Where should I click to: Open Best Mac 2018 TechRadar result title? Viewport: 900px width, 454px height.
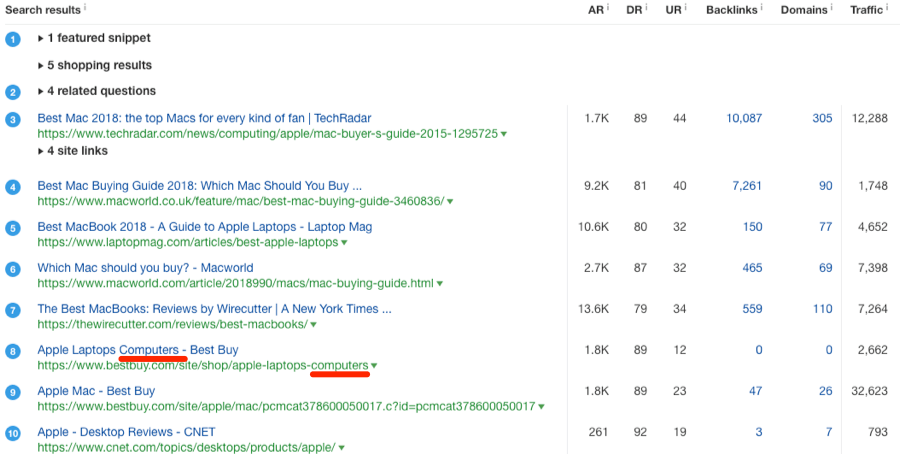(204, 118)
